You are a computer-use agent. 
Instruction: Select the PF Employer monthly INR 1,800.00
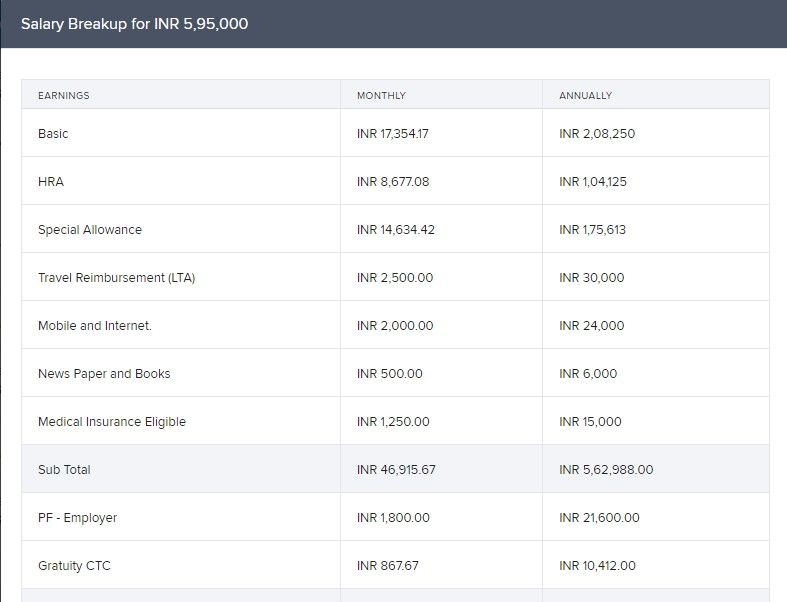coord(394,518)
